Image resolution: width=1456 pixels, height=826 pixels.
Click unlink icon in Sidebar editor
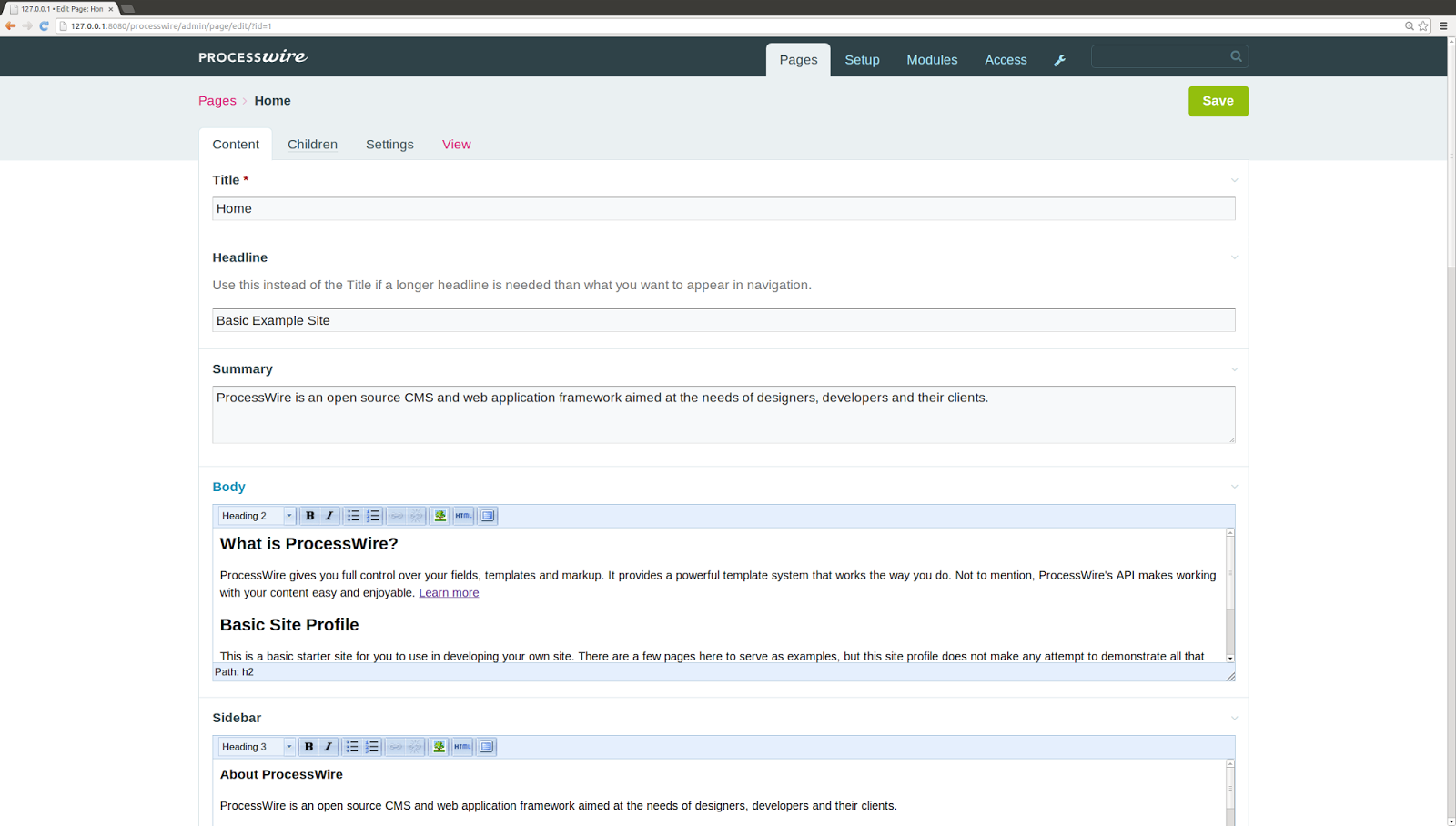[x=415, y=747]
